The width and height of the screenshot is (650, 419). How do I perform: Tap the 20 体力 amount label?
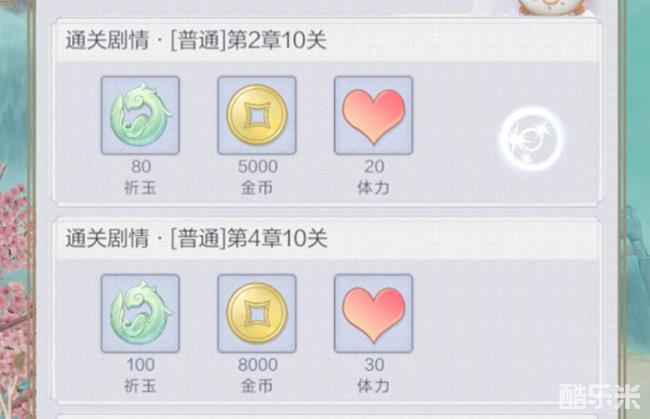pyautogui.click(x=374, y=177)
